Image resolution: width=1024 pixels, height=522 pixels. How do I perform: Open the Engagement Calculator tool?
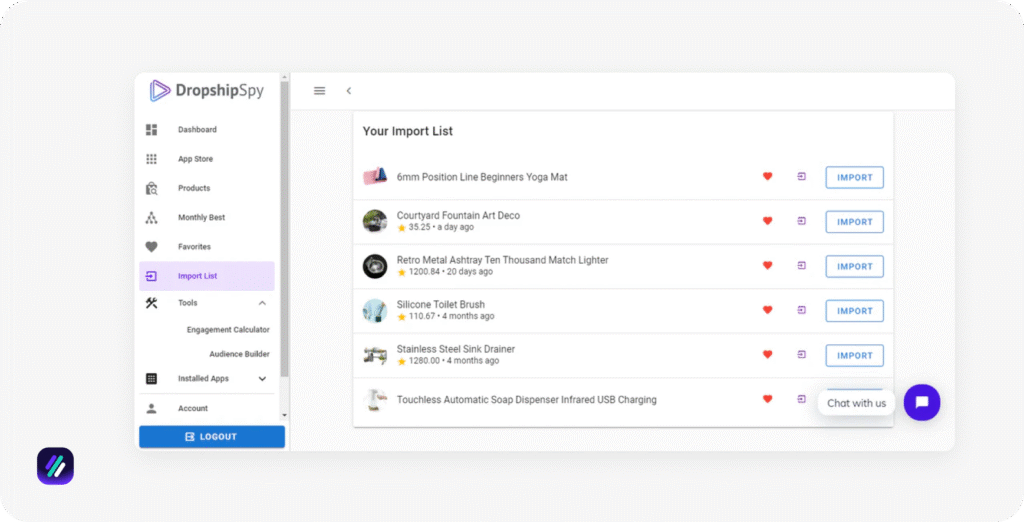point(228,330)
